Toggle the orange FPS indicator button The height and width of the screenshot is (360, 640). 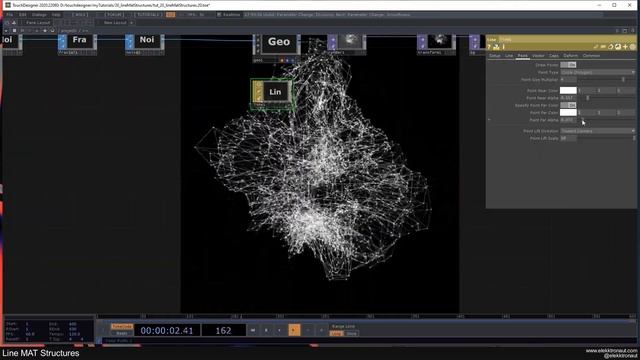point(171,15)
